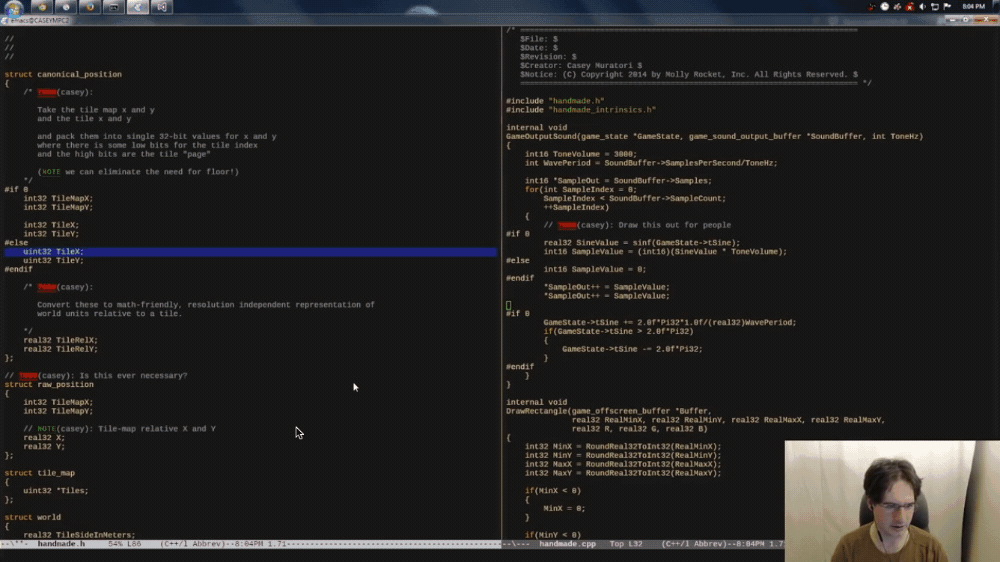
Task: Click the white clock tray icon
Action: pyautogui.click(x=885, y=7)
